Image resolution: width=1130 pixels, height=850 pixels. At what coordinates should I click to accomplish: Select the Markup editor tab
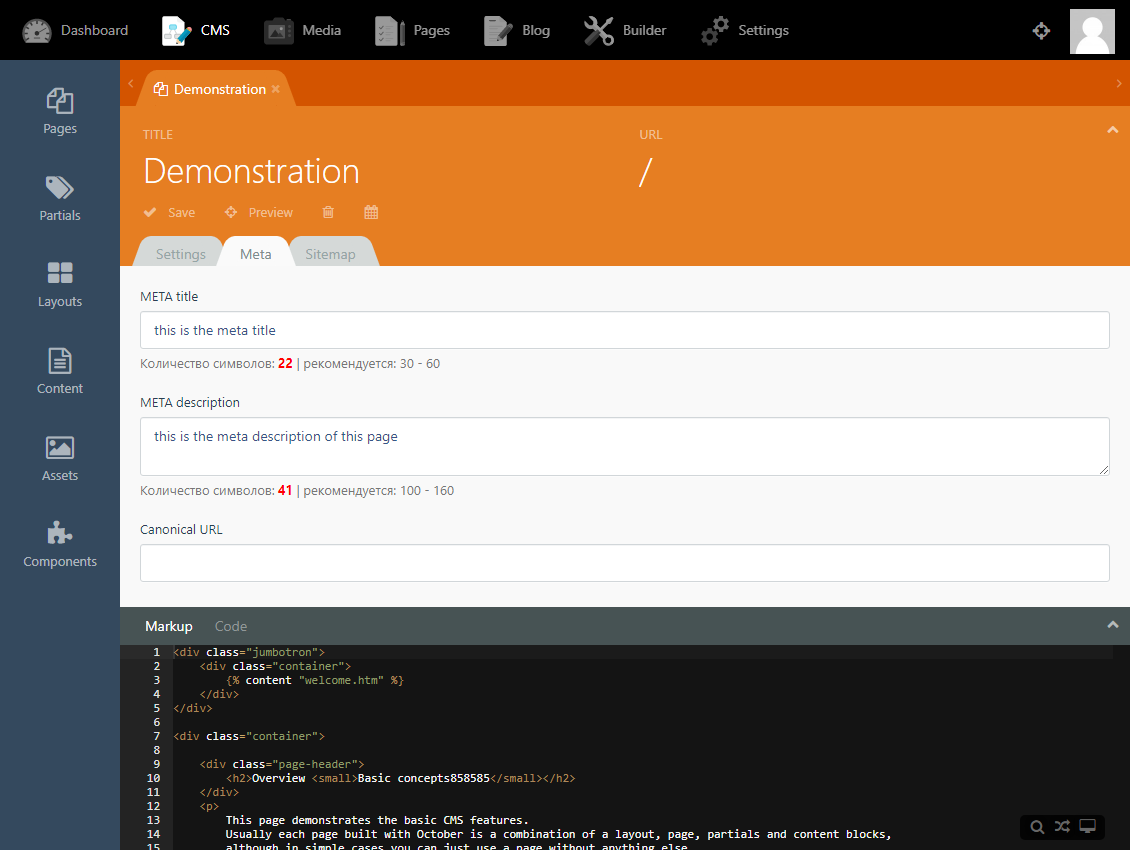click(x=169, y=626)
